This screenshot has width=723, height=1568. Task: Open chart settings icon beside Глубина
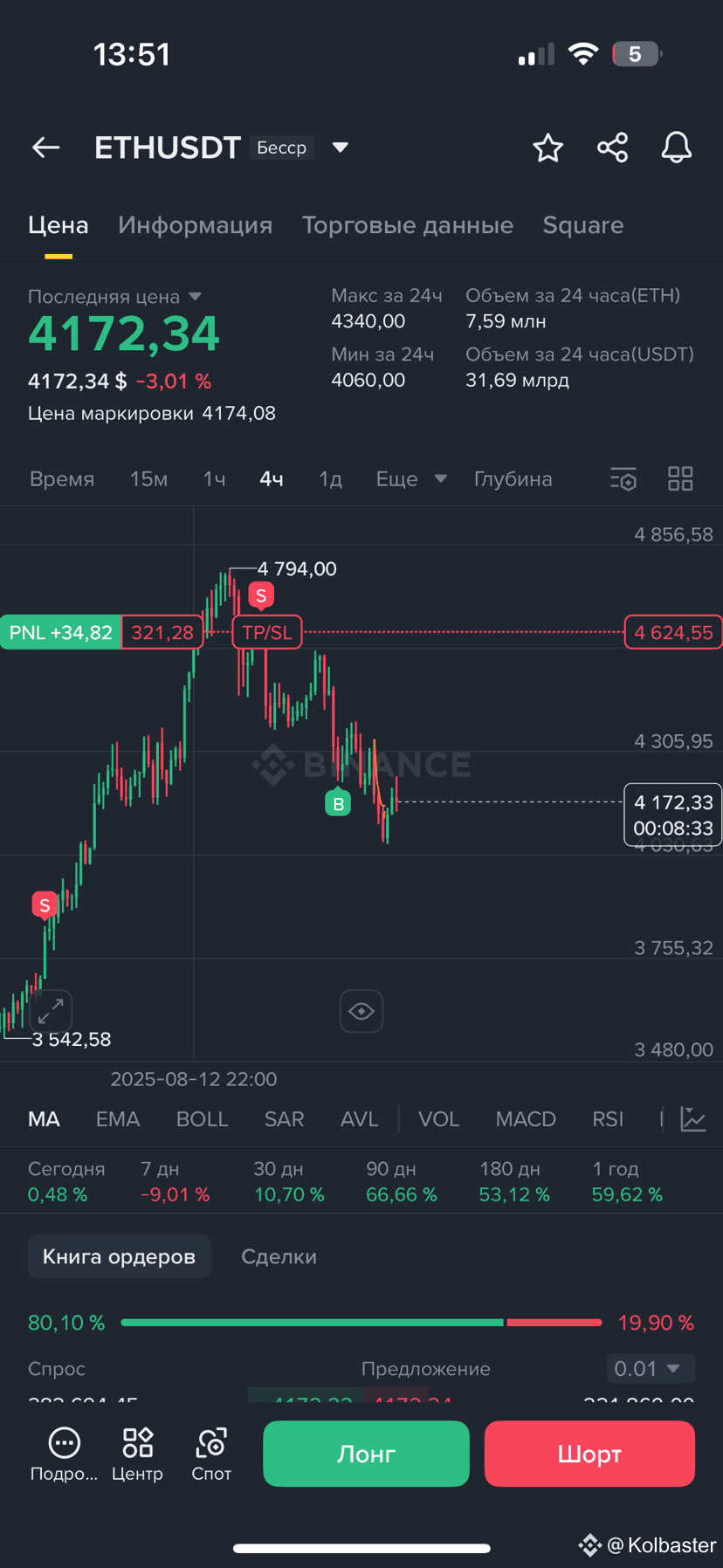coord(623,478)
